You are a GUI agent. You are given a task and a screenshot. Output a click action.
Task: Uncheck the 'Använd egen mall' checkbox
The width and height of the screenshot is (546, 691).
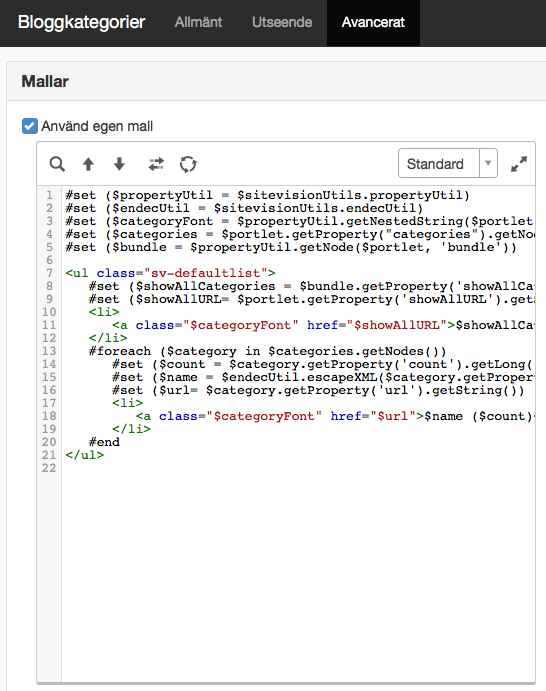click(x=30, y=126)
